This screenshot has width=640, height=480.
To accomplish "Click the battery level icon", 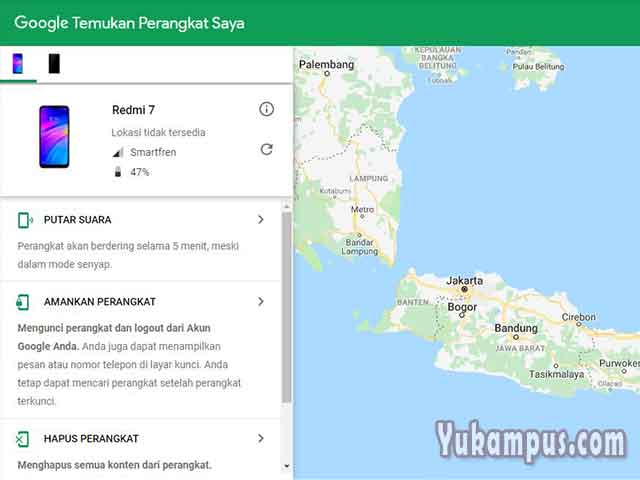I will pyautogui.click(x=118, y=172).
